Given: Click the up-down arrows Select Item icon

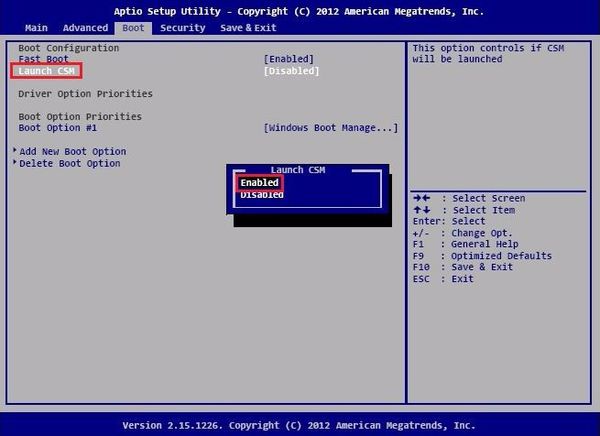Looking at the screenshot, I should tap(422, 210).
